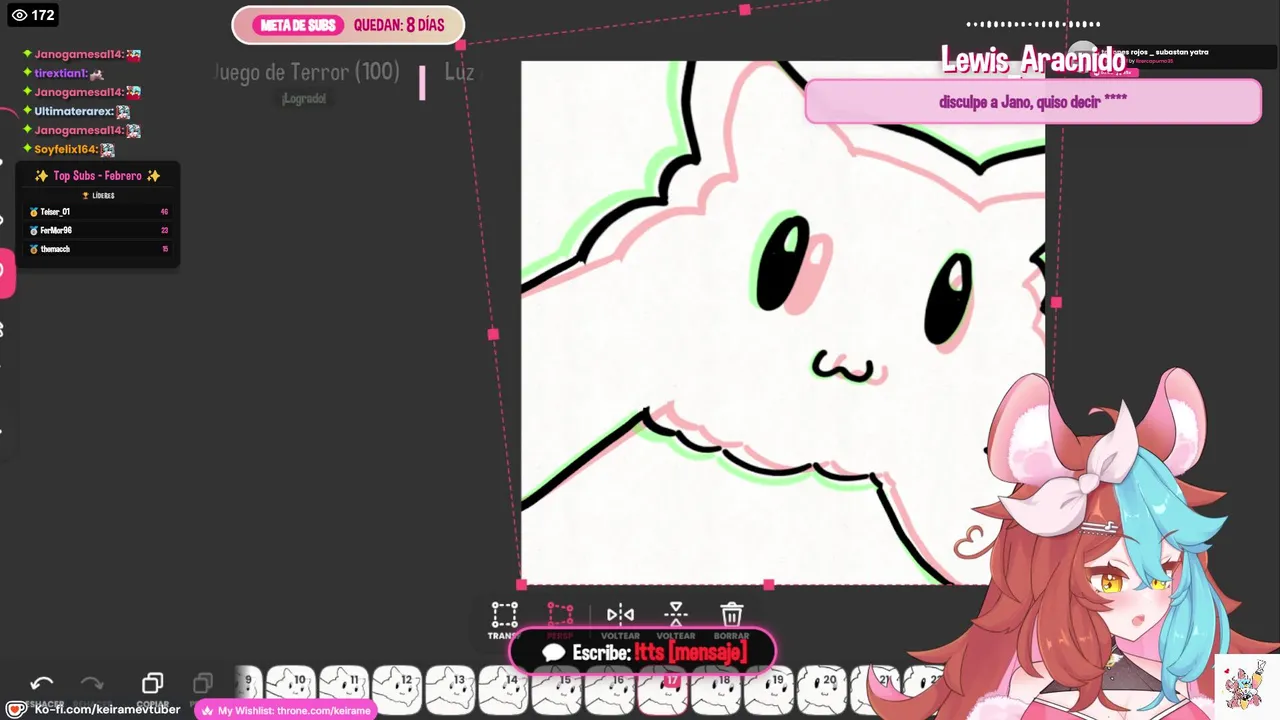Click the 'disculpe a Jano' message bubble
1280x720 pixels.
(x=1033, y=102)
